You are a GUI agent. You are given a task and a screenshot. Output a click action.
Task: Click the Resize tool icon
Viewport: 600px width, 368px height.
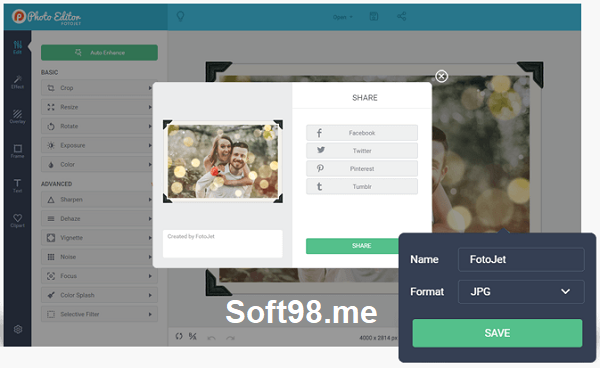coord(51,107)
